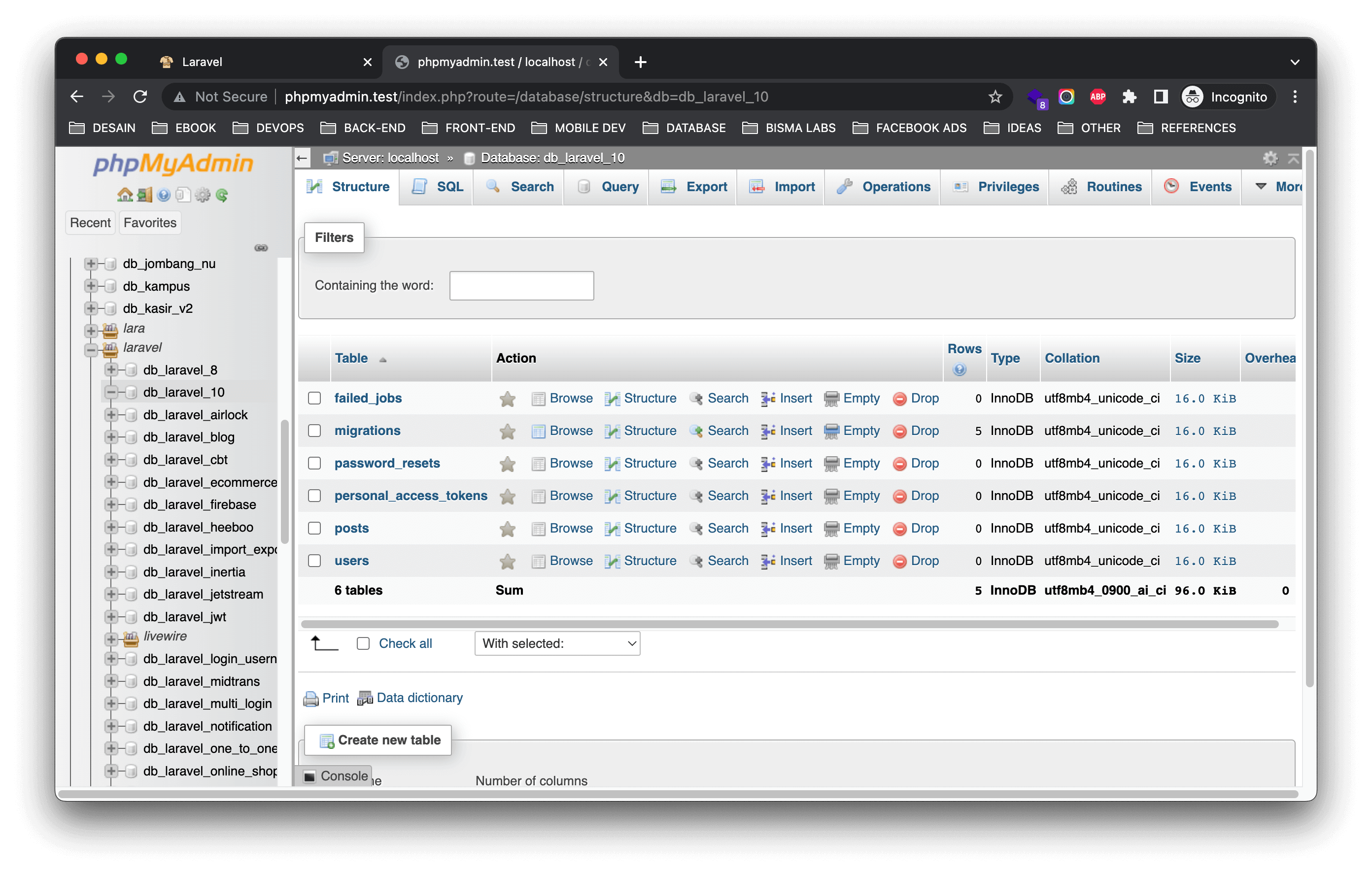The width and height of the screenshot is (1372, 874).
Task: Click the Containing the word field
Action: click(521, 285)
